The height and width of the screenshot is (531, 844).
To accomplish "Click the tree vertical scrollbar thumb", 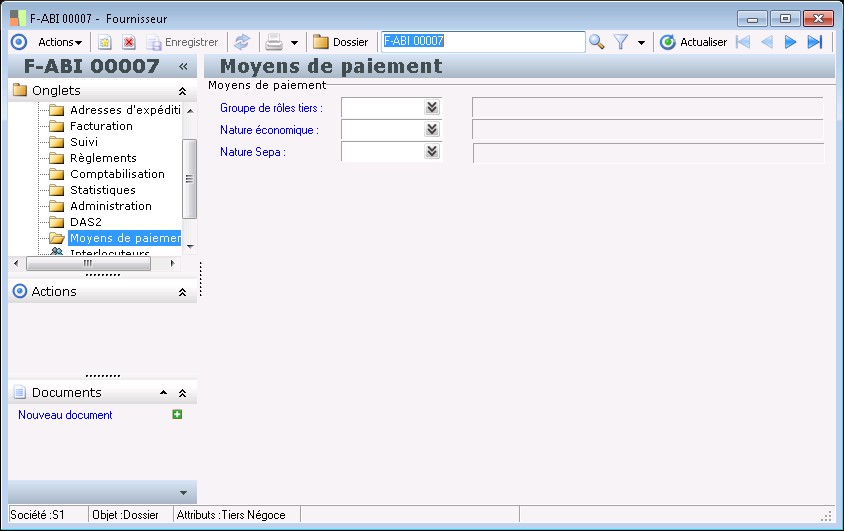I will [189, 179].
